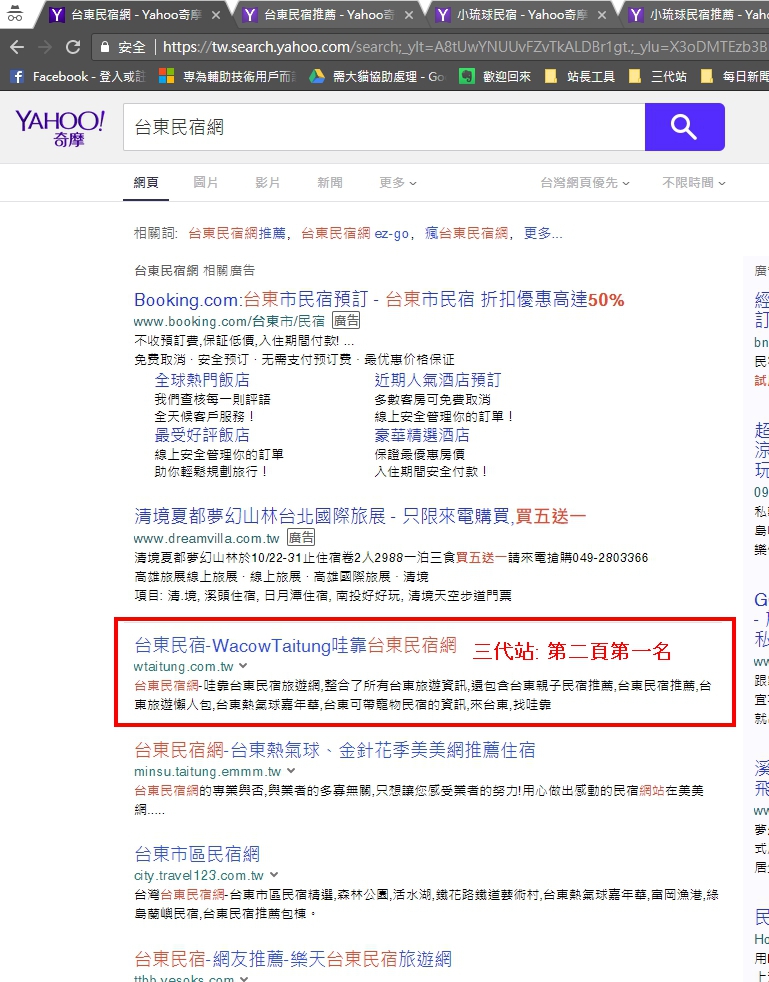Viewport: 769px width, 982px height.
Task: Click the www.dreamvilla.com.tw URL
Action: pyautogui.click(x=207, y=538)
